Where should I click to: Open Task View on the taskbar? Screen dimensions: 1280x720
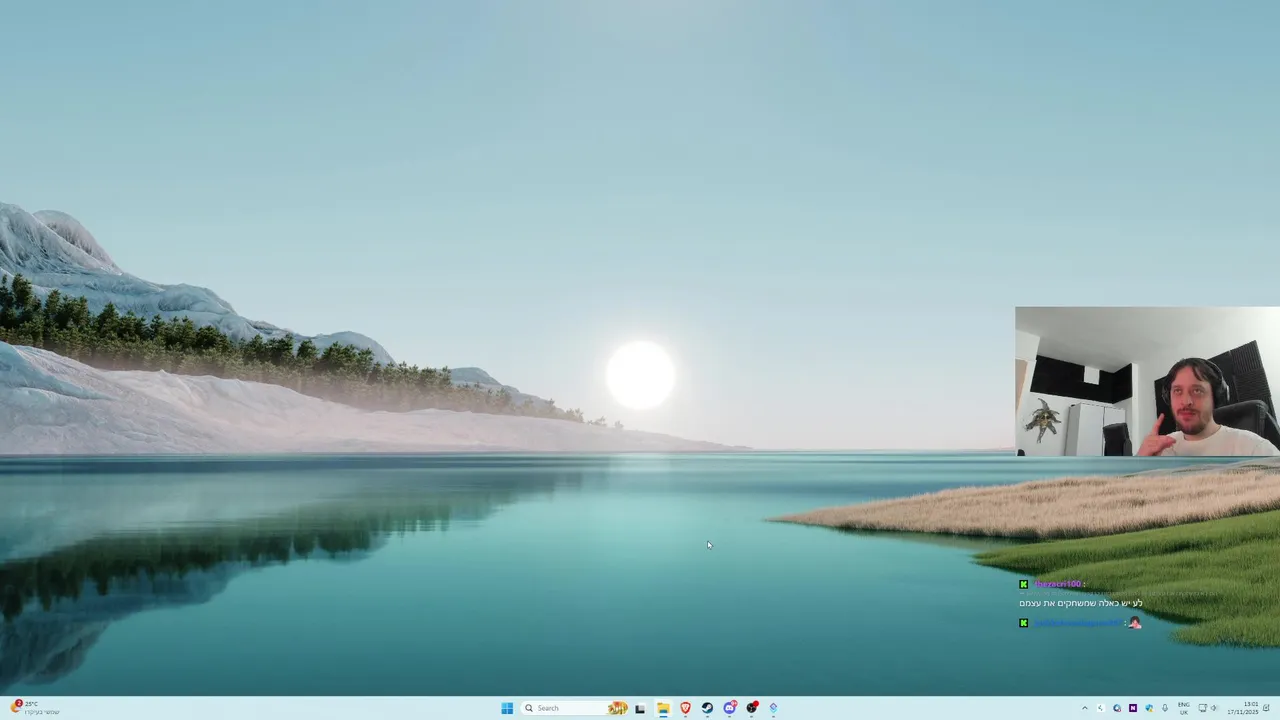[640, 708]
